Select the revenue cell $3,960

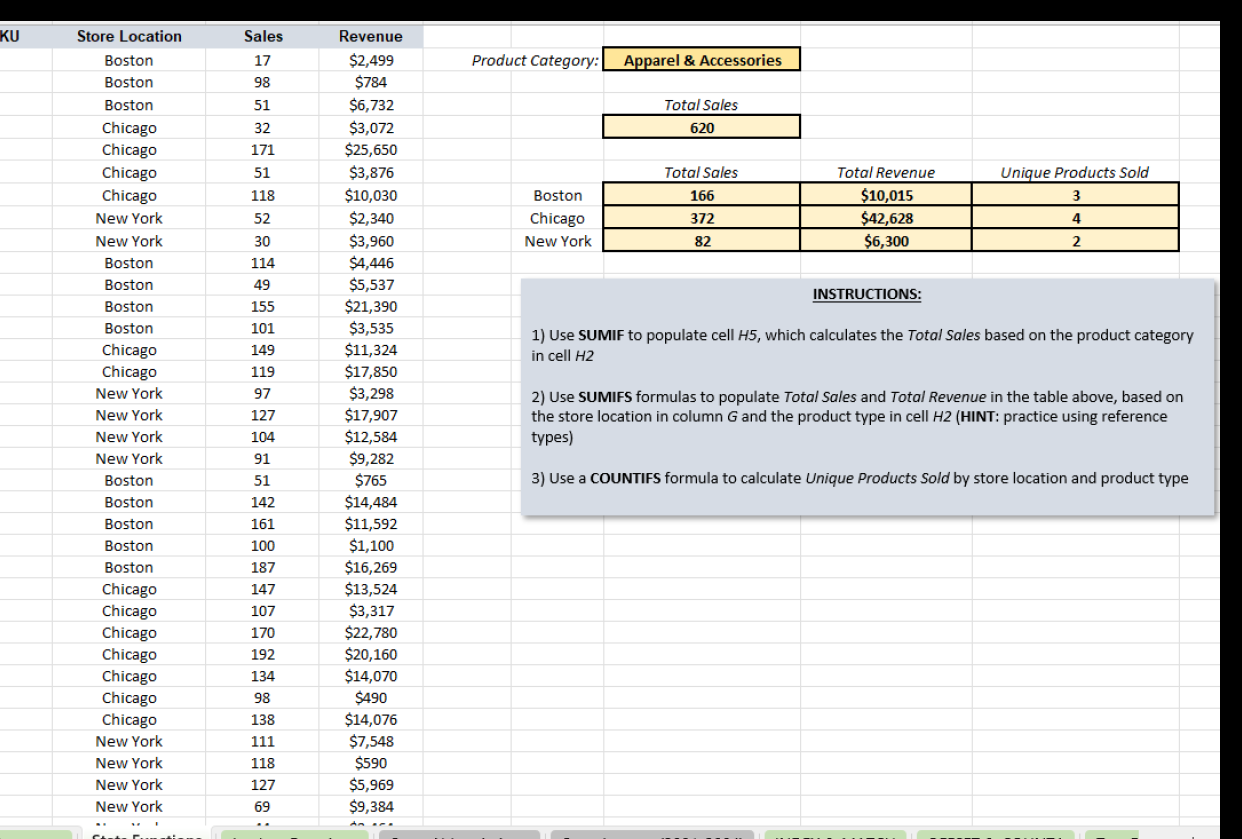[371, 240]
